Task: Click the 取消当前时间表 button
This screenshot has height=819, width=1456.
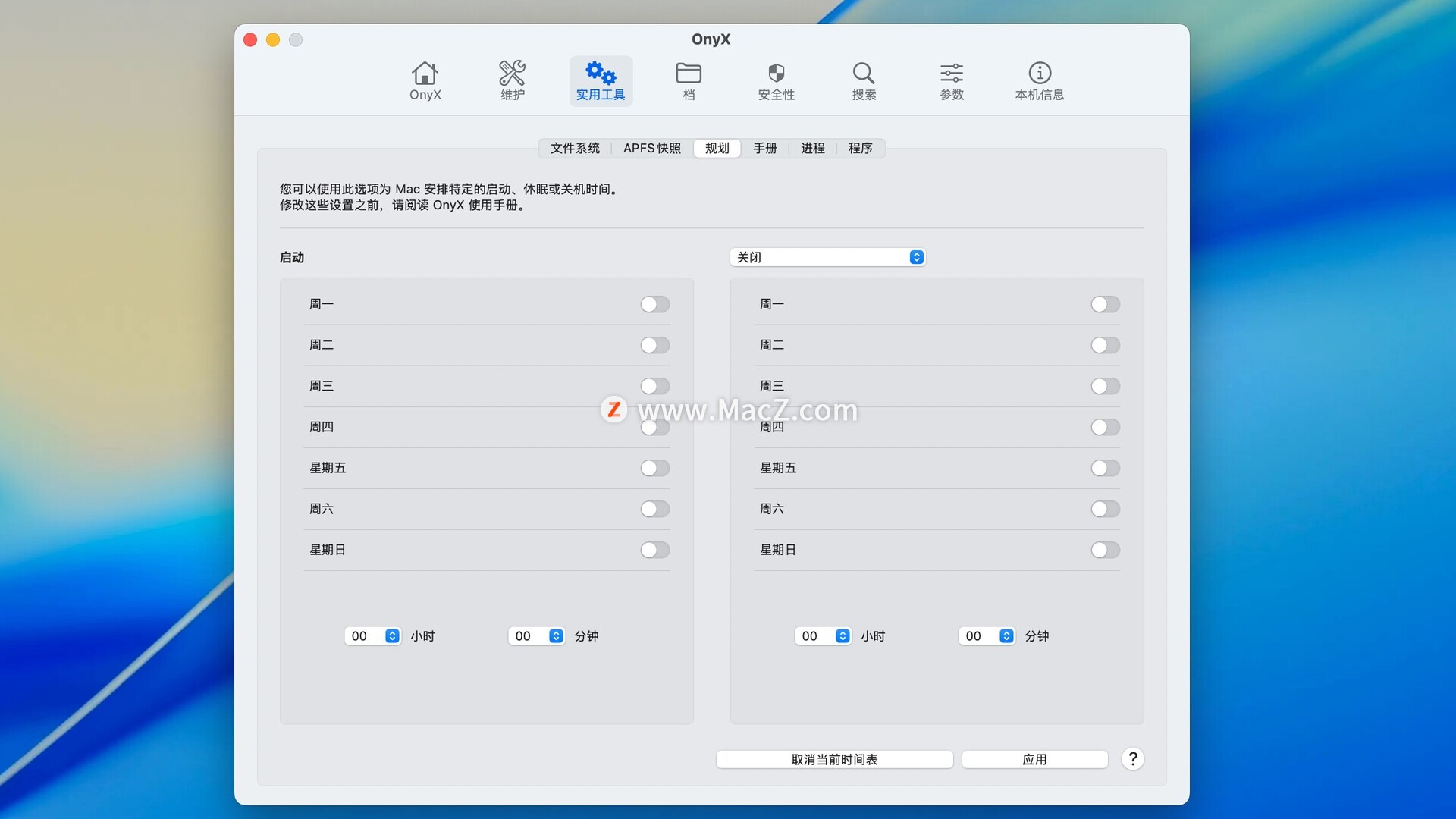Action: [x=834, y=759]
